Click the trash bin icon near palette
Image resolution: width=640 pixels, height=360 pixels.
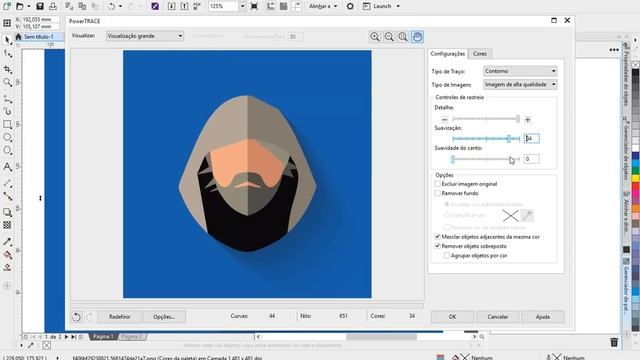tap(614, 342)
